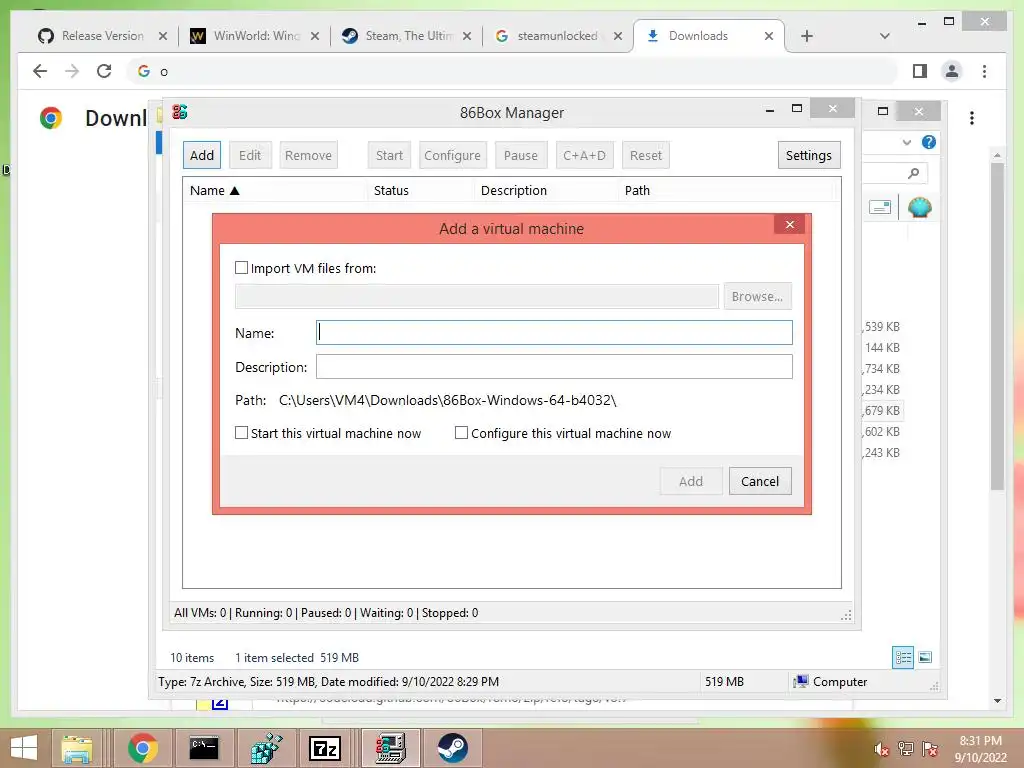Launch Steam from the taskbar
This screenshot has width=1024, height=768.
[x=452, y=748]
